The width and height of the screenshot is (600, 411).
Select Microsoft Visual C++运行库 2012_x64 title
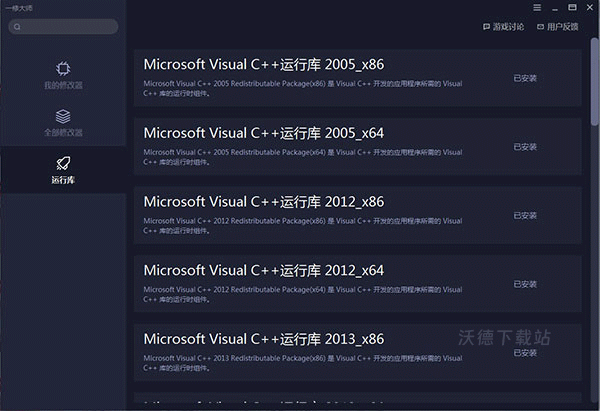264,271
